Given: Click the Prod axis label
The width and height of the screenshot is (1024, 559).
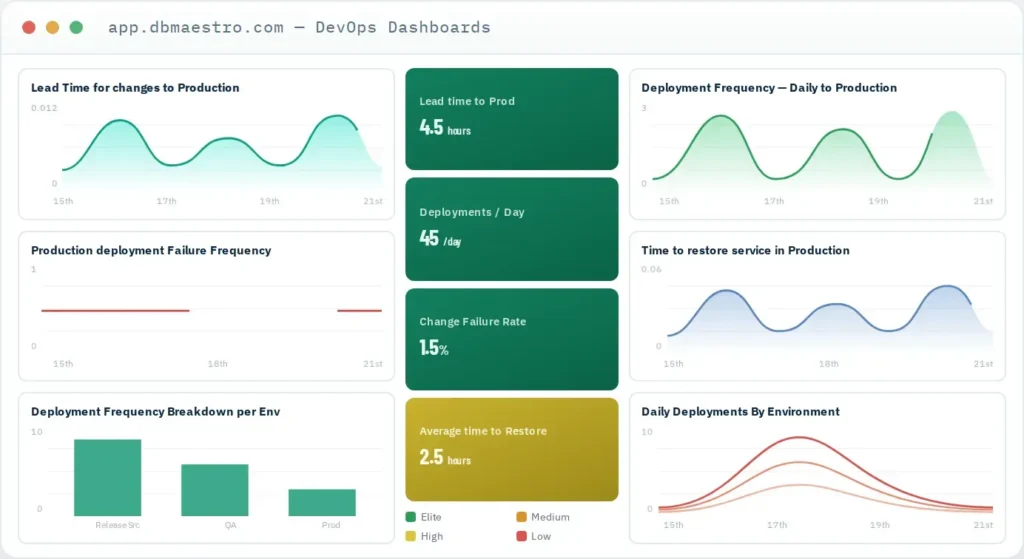Looking at the screenshot, I should 330,525.
